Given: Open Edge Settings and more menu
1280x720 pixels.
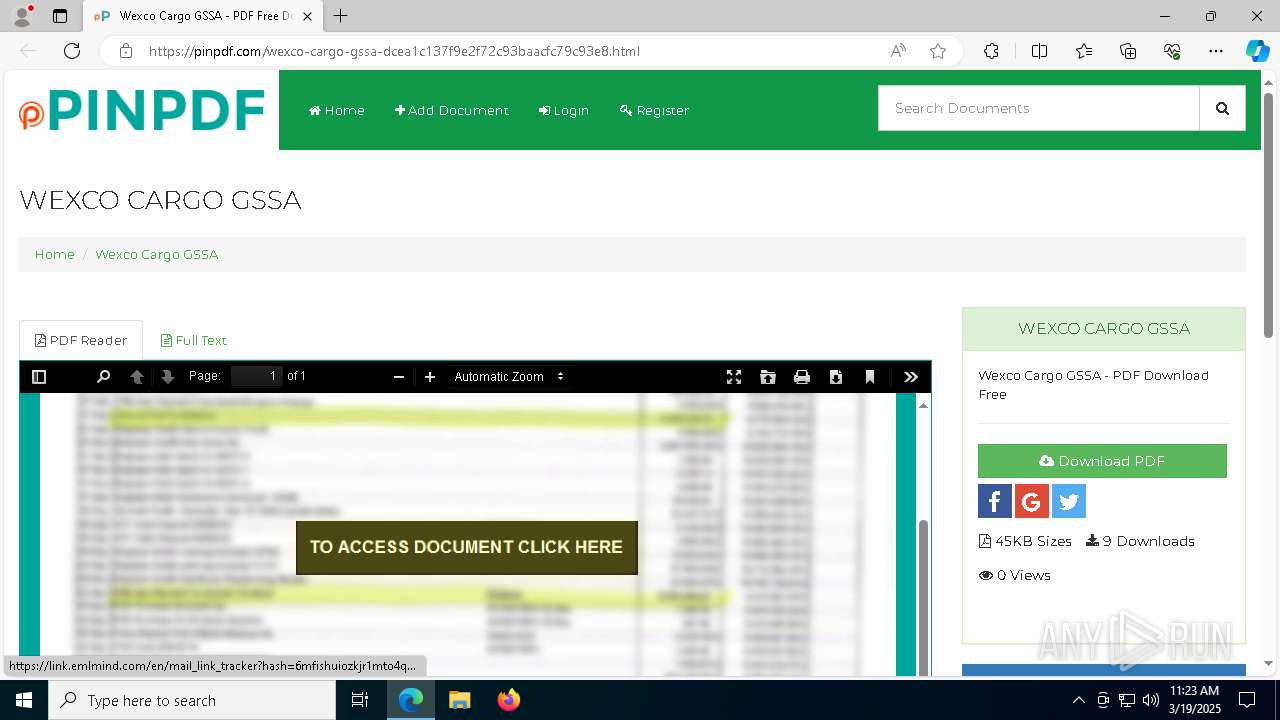Looking at the screenshot, I should pyautogui.click(x=1216, y=51).
